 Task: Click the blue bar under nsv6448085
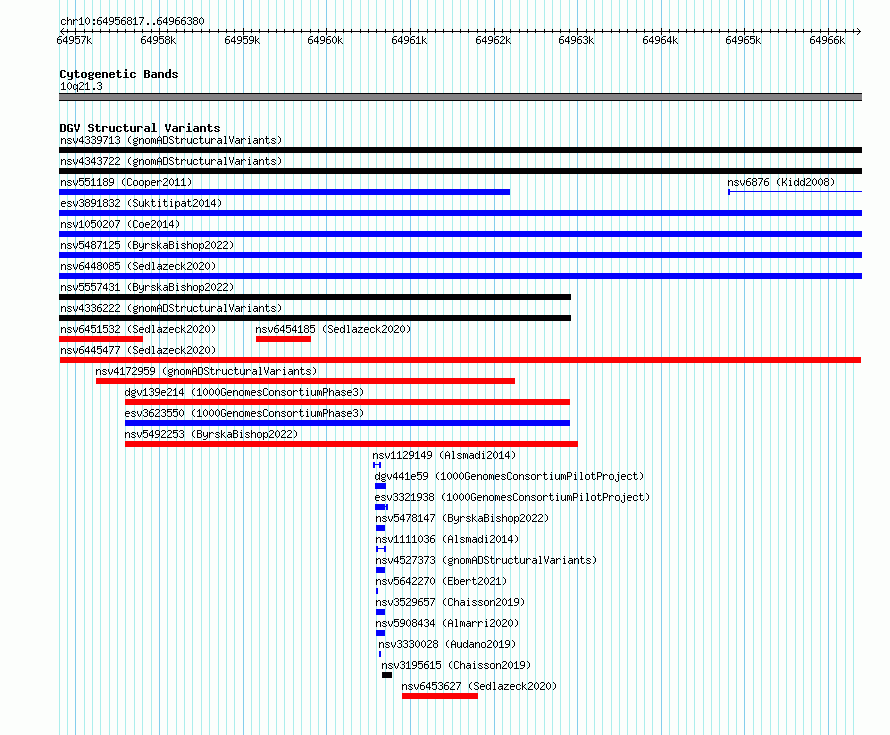click(x=460, y=276)
